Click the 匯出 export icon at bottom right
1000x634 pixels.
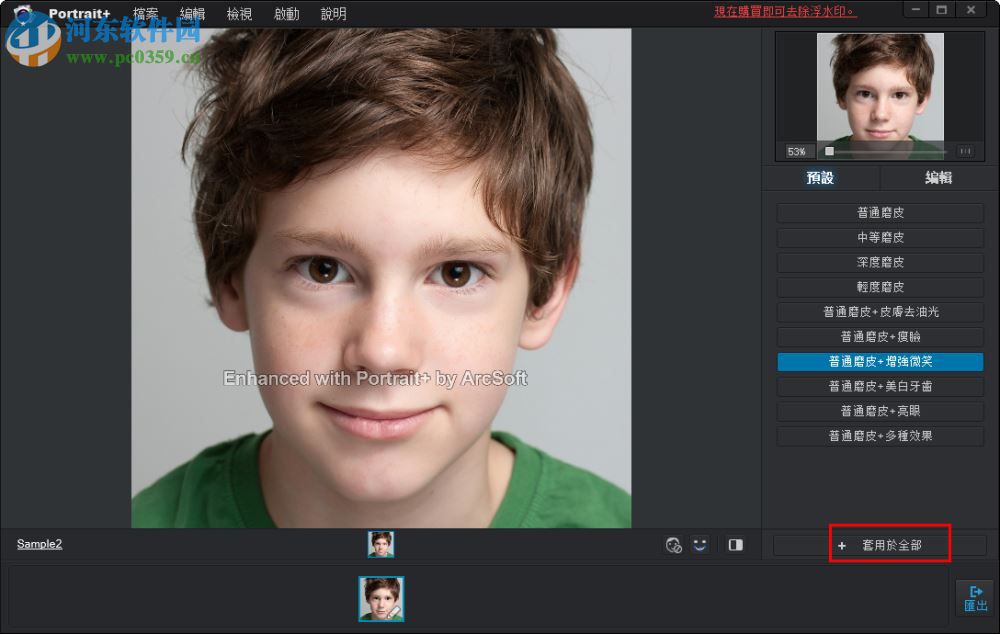[x=975, y=597]
